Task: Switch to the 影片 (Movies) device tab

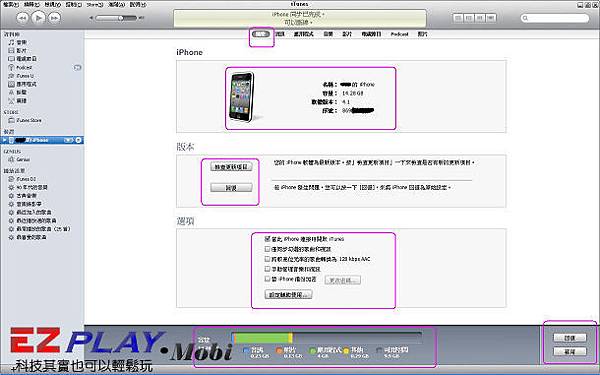Action: 347,34
